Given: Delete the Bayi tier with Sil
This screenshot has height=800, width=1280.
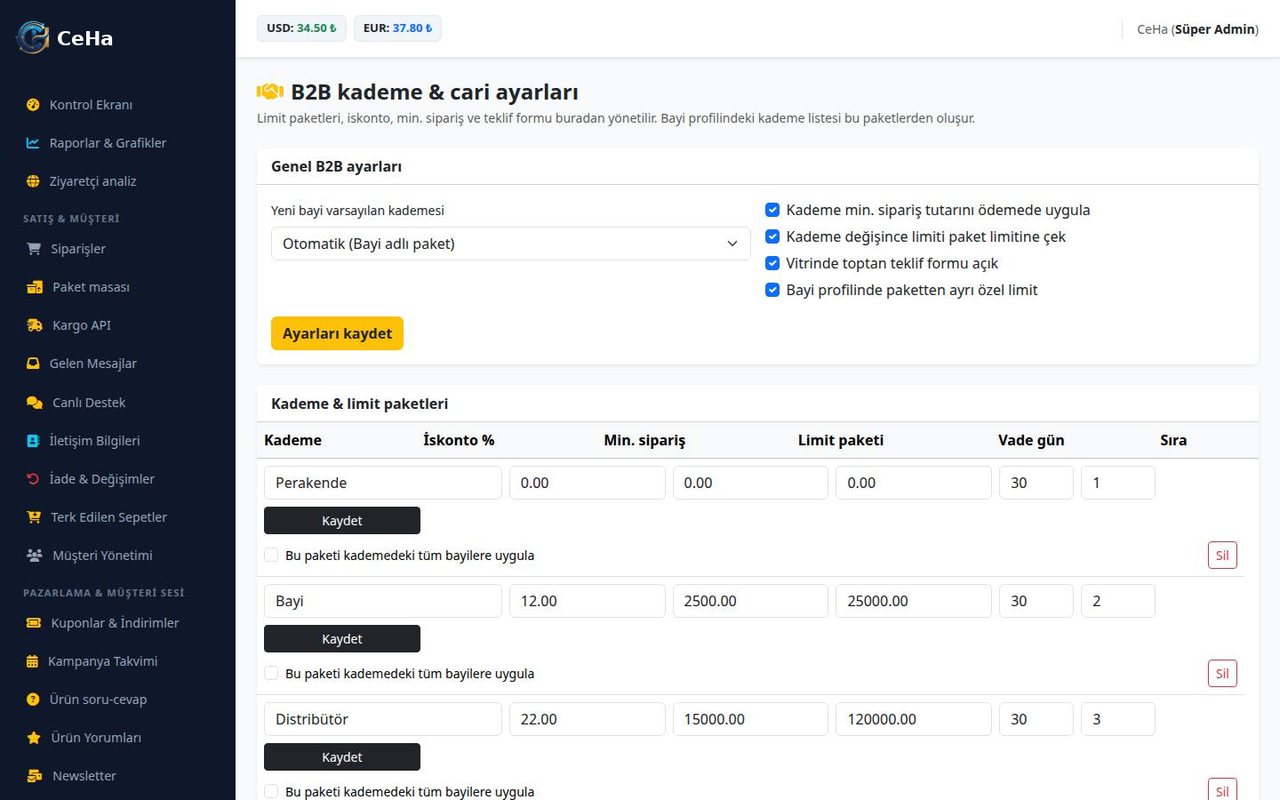Looking at the screenshot, I should coord(1222,673).
